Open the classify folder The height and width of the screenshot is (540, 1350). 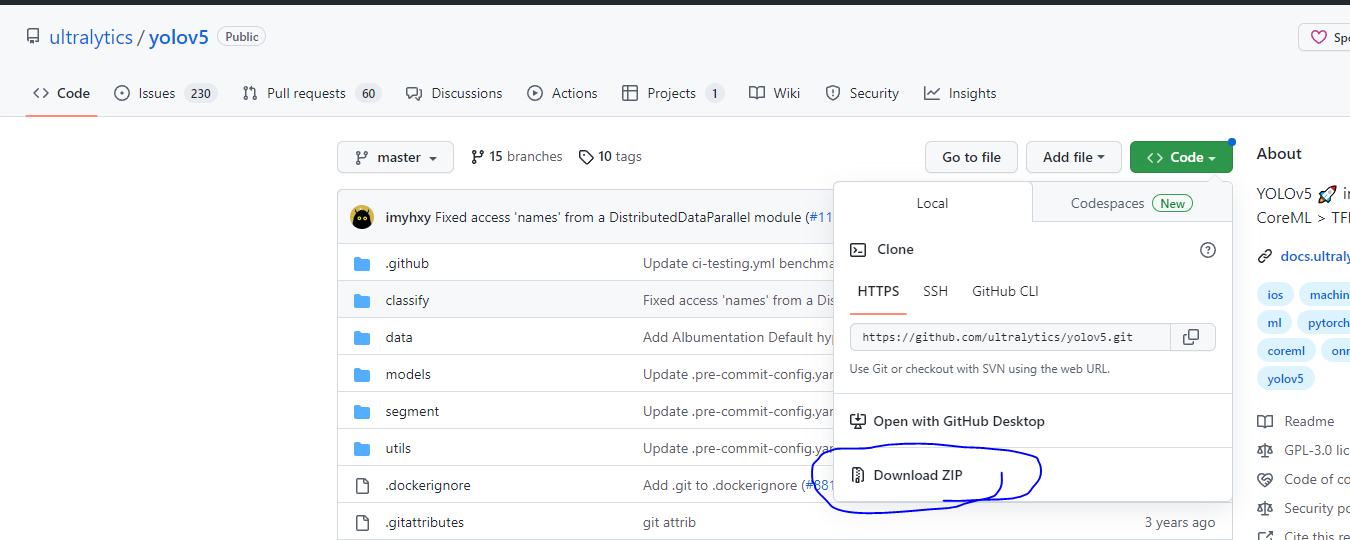407,300
